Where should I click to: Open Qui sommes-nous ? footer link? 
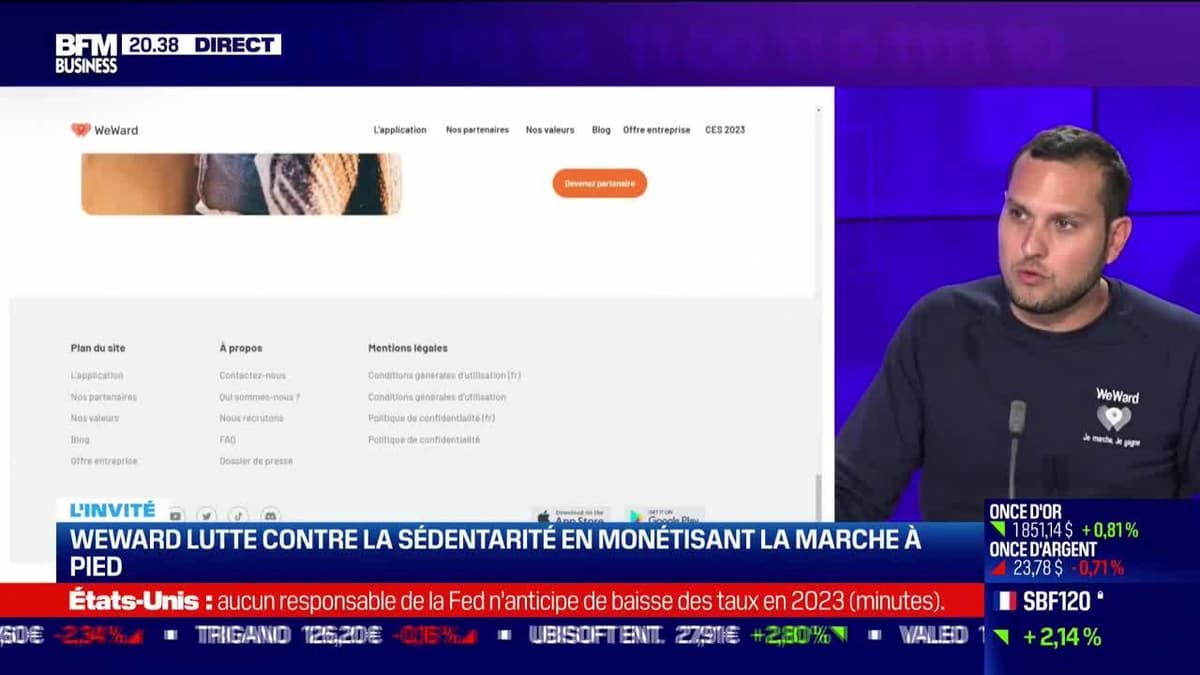point(260,397)
